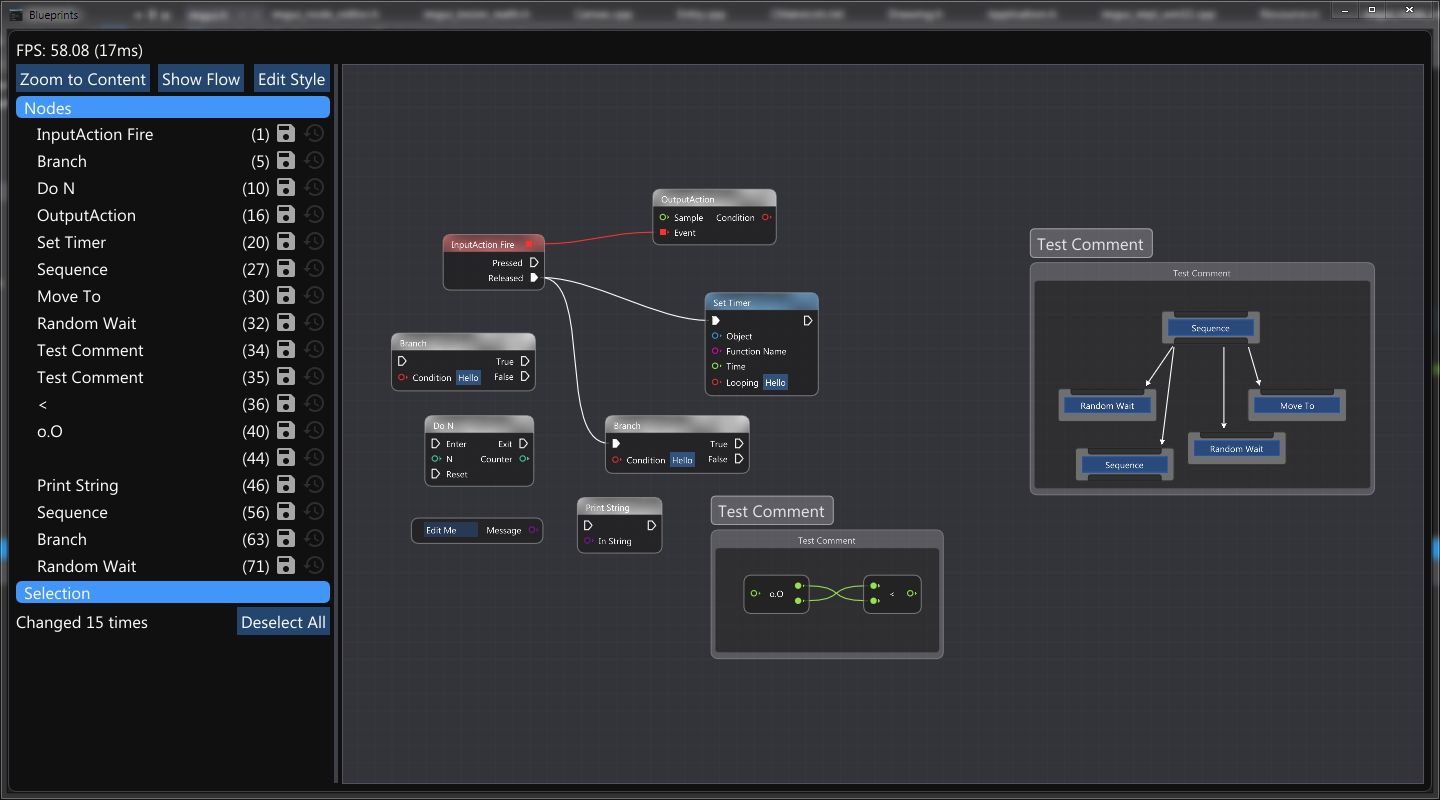Click the Deselect All button

coord(283,622)
